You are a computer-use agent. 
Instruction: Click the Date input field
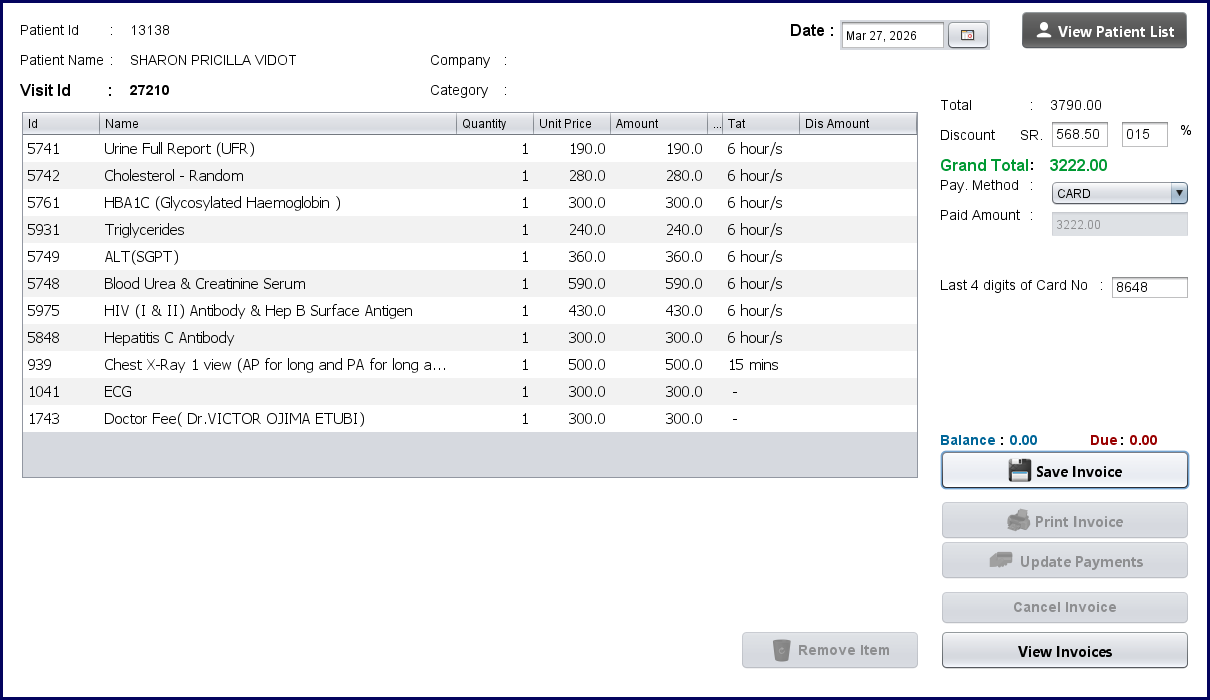tap(892, 36)
